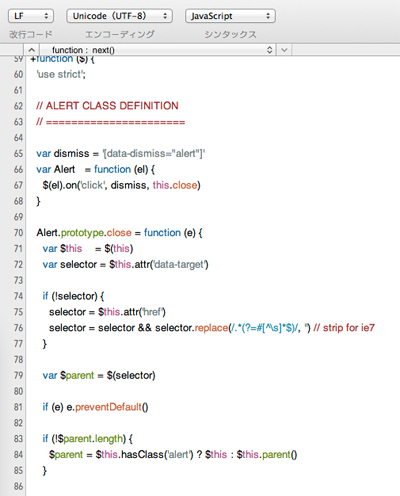
Task: Click the 'use strict' statement
Action: pyautogui.click(x=61, y=74)
